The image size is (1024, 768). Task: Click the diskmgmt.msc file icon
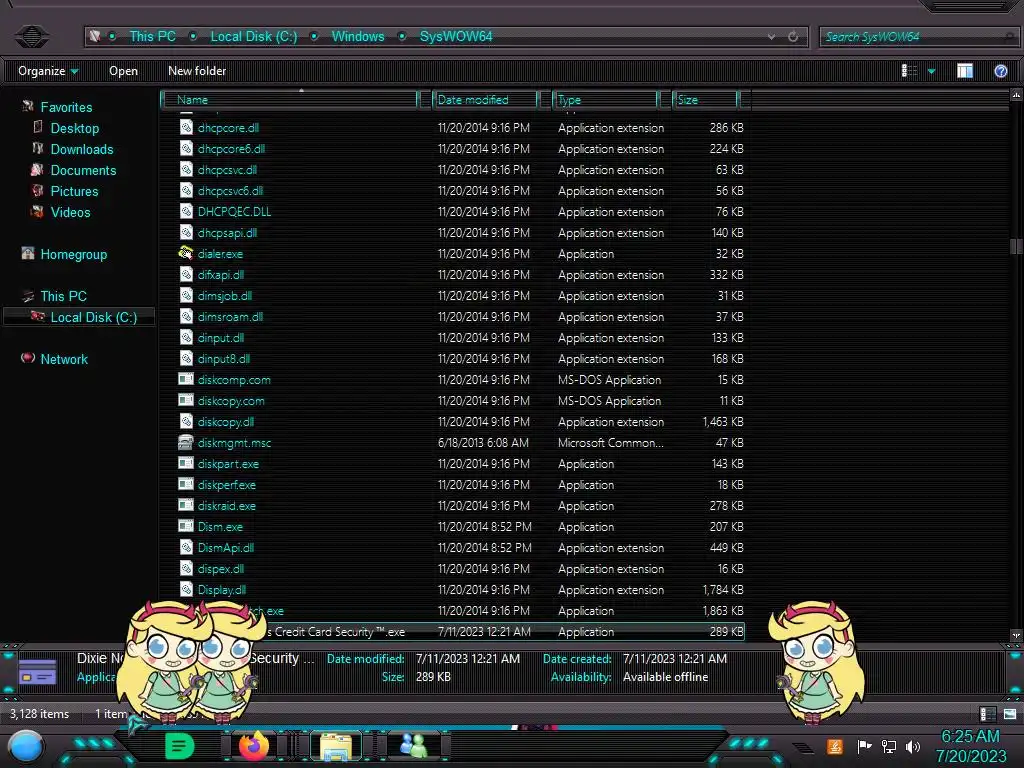[186, 442]
